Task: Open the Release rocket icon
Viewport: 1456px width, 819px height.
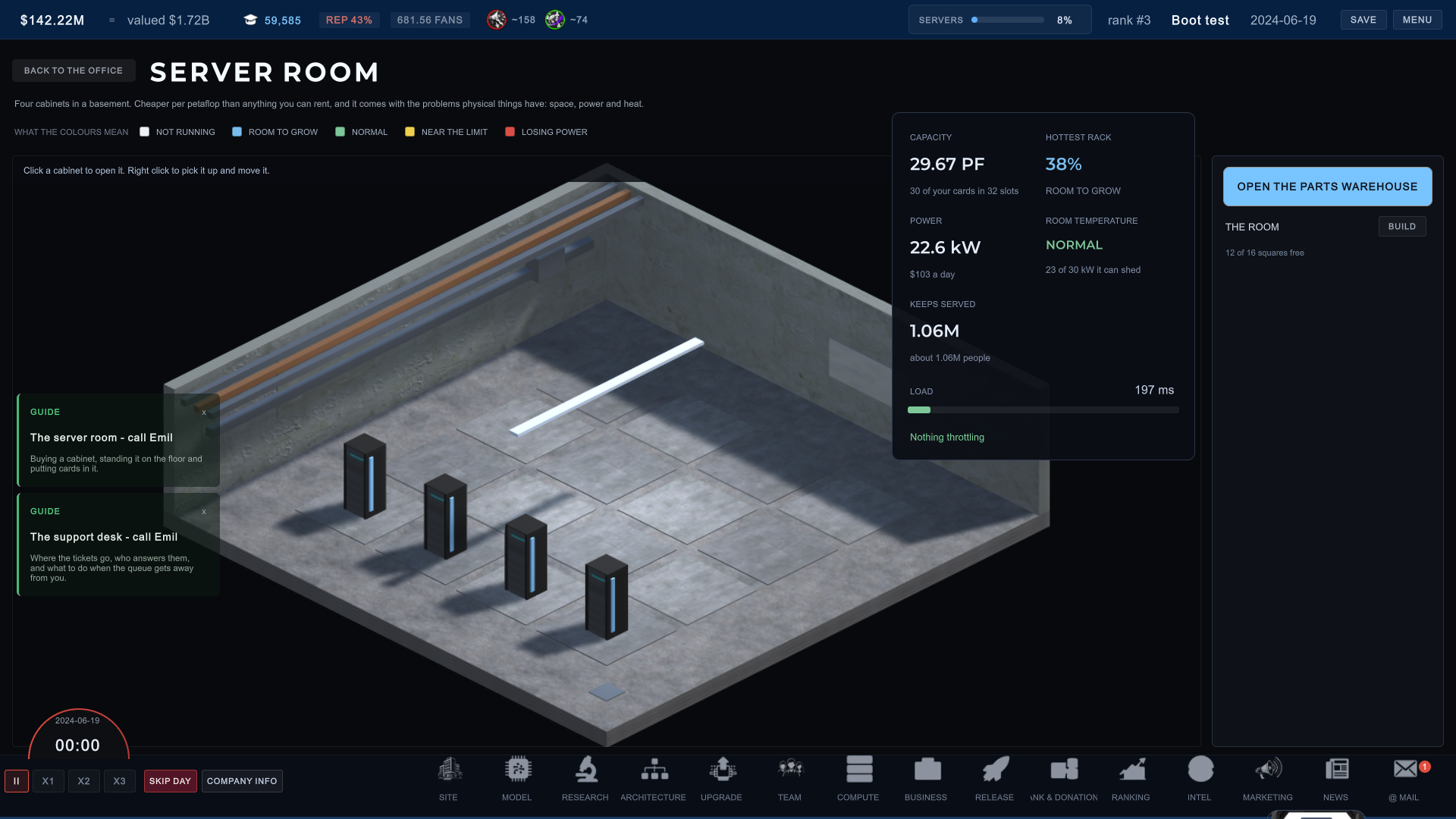Action: (x=995, y=770)
